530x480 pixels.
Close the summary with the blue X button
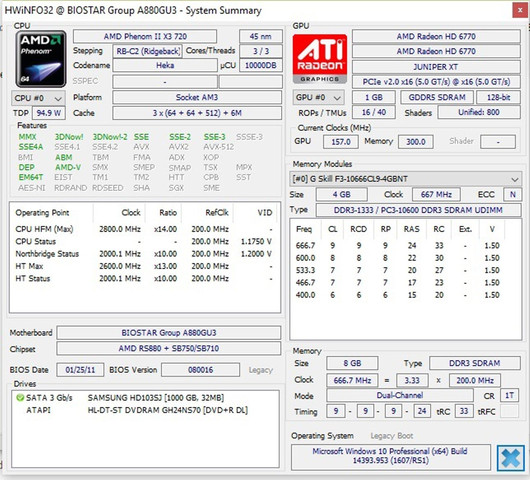pyautogui.click(x=511, y=458)
